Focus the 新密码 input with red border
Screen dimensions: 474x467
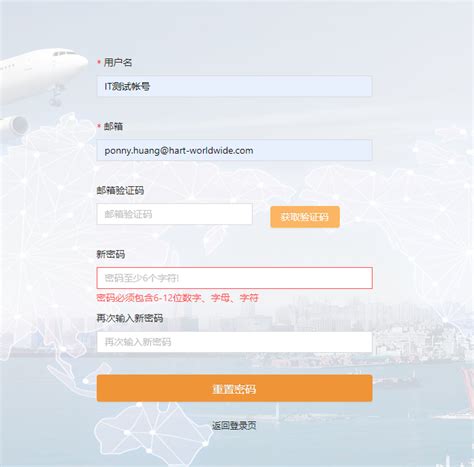pyautogui.click(x=234, y=278)
